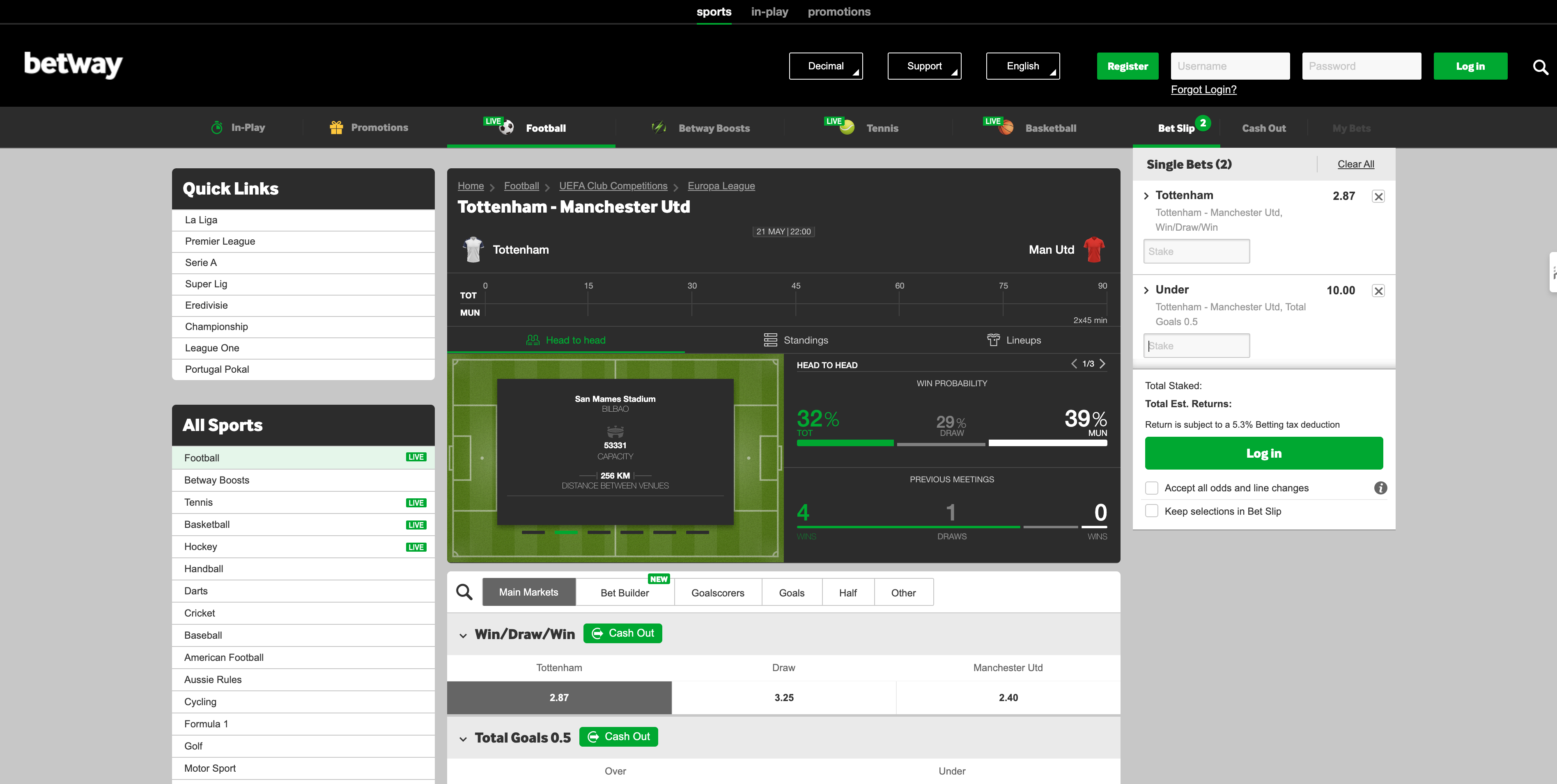This screenshot has height=784, width=1557.
Task: Select the Goalscorers market tab
Action: pos(717,593)
